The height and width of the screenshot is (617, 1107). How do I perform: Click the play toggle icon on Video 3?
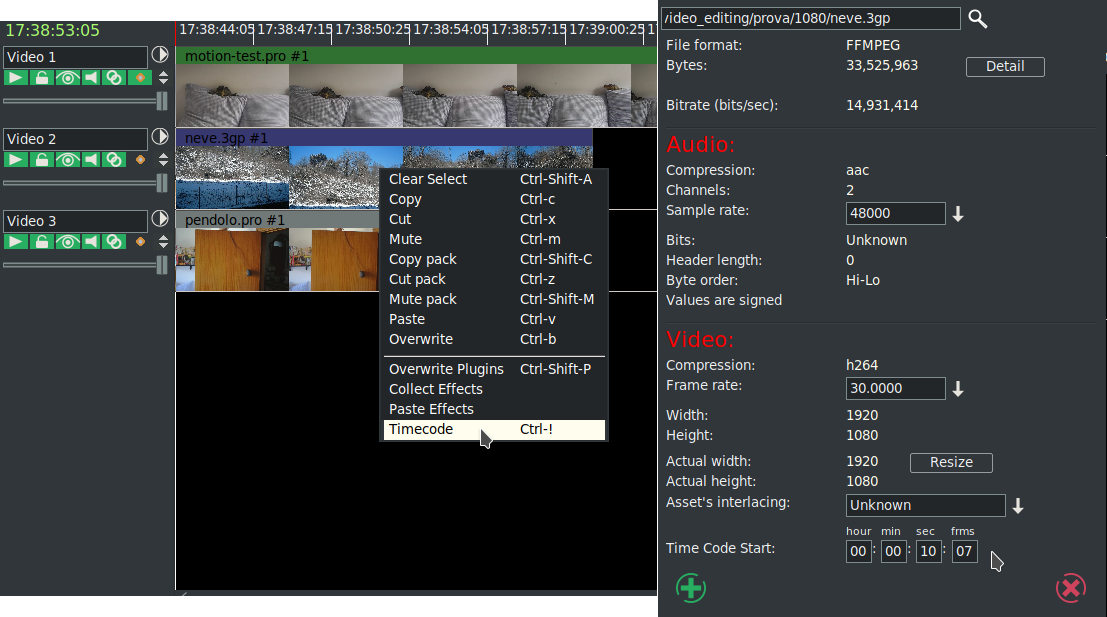click(16, 241)
